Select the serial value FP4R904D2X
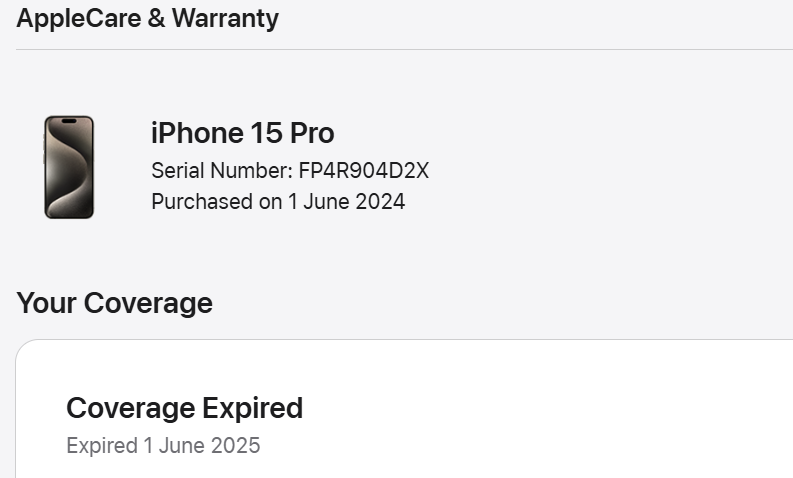 point(363,171)
